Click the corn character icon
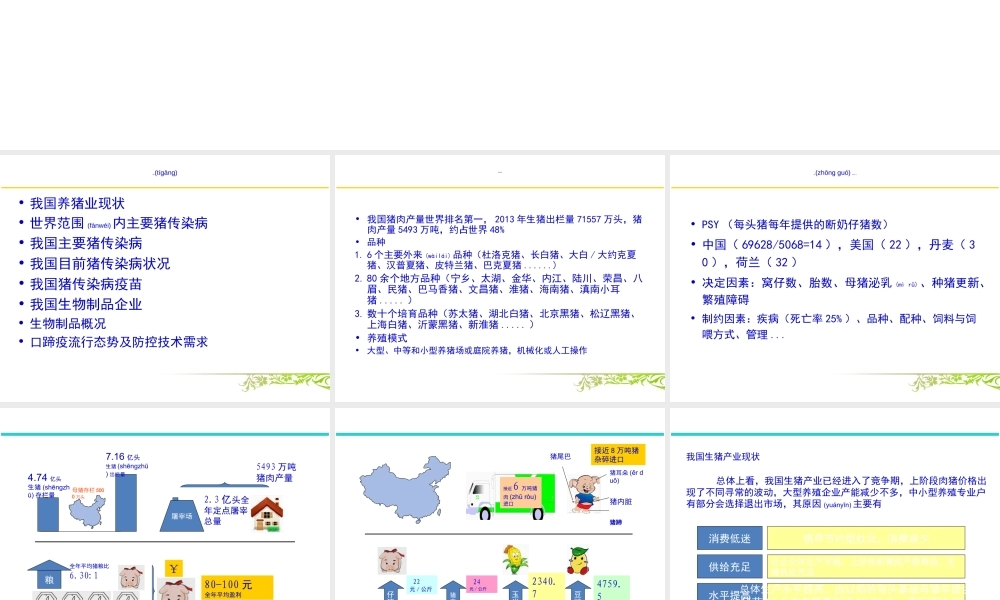Screen dimensions: 1000x600 (515, 557)
